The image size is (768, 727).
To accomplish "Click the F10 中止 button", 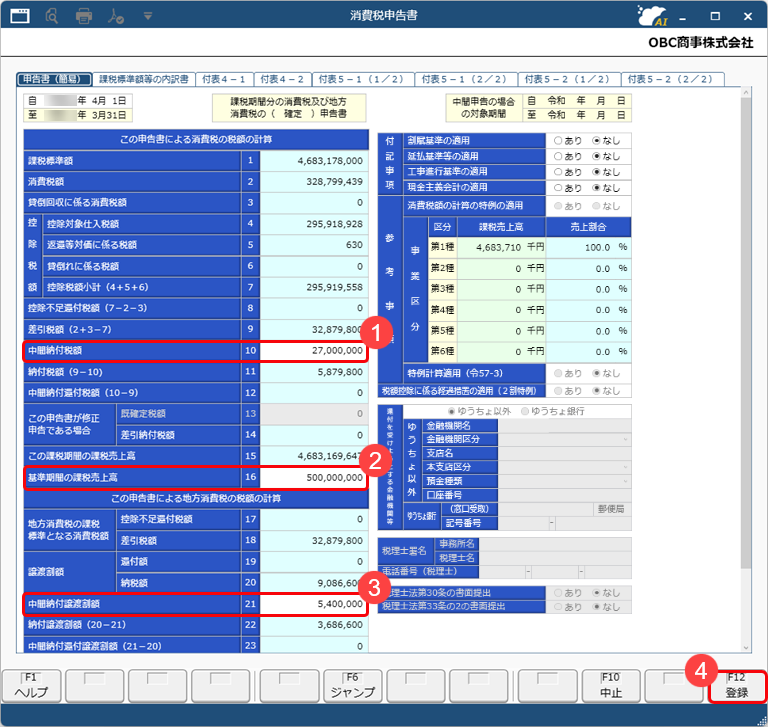I will click(x=611, y=685).
